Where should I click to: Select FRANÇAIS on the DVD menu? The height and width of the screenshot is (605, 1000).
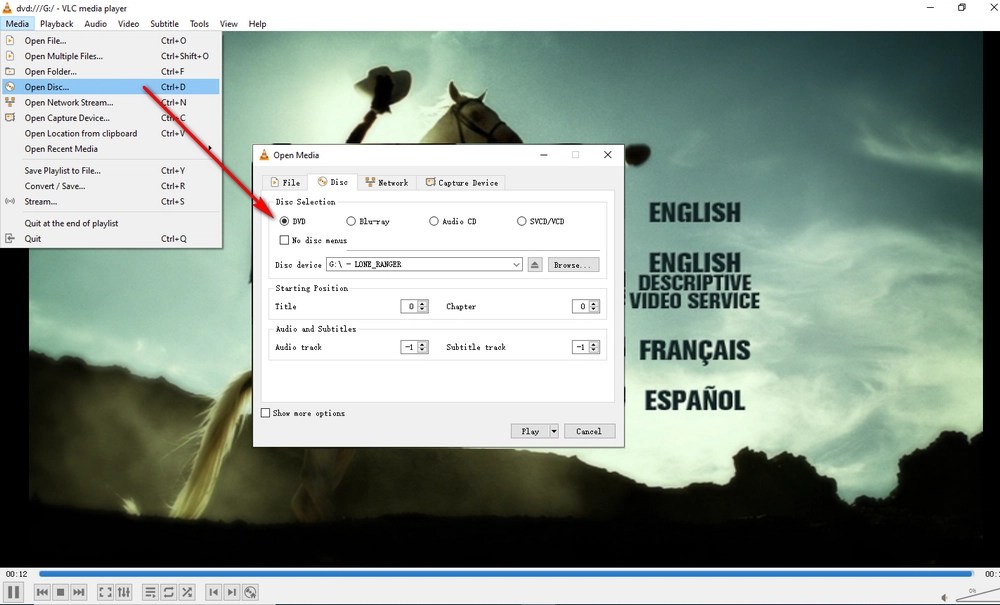pos(695,351)
